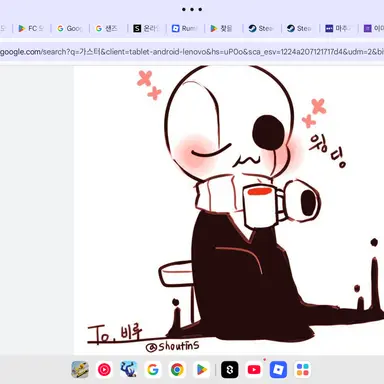384x384 pixels.
Task: Switch to the 찾을 Play Store tab
Action: (x=223, y=29)
